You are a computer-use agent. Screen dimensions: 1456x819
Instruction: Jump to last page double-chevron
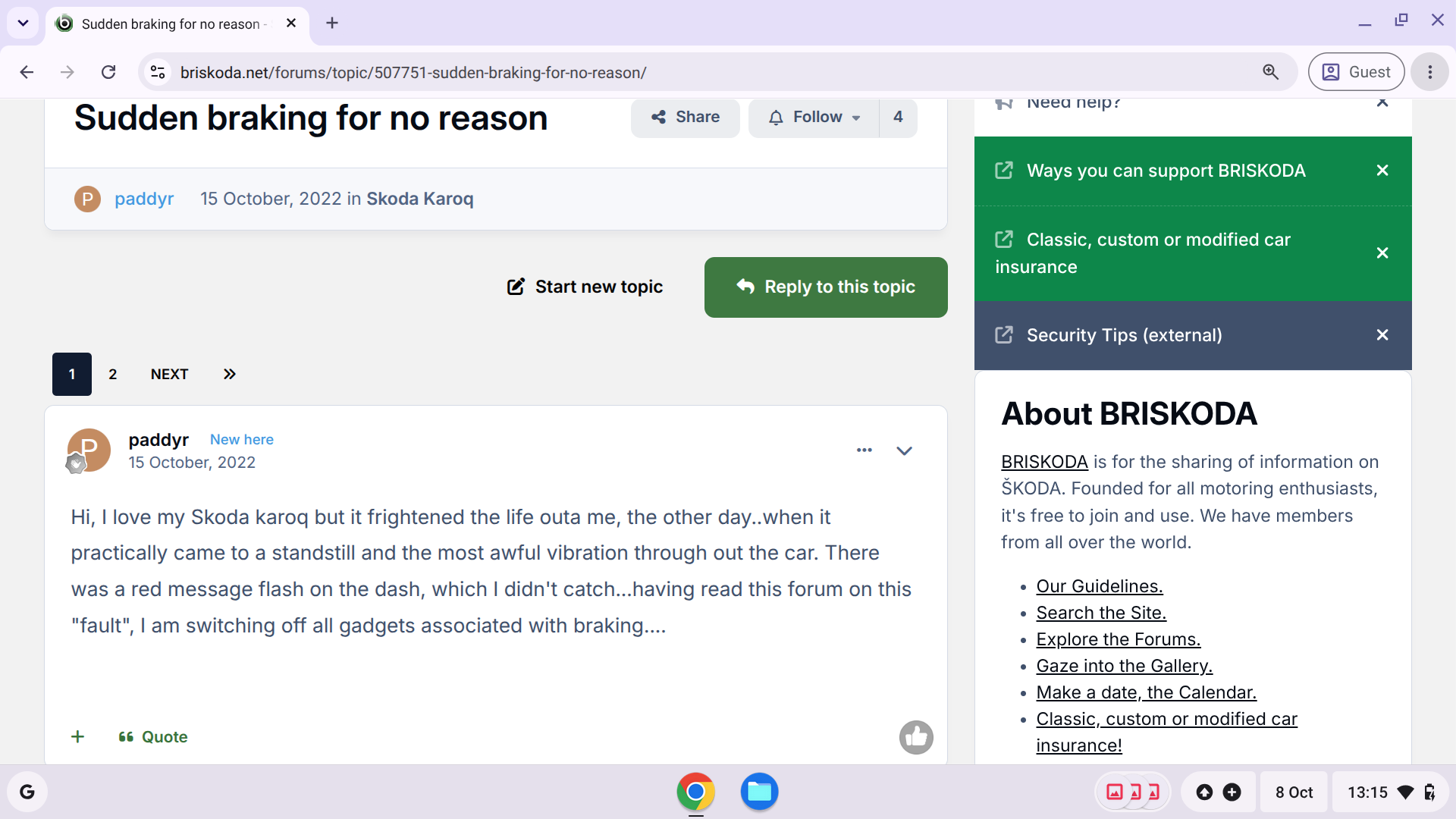[x=229, y=374]
